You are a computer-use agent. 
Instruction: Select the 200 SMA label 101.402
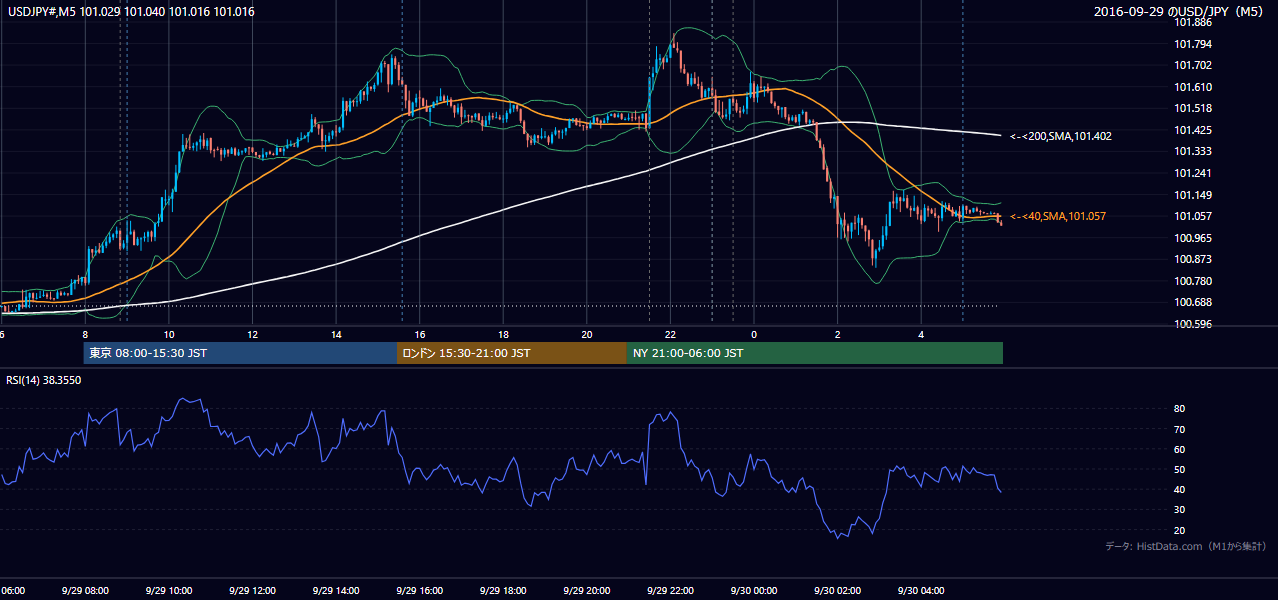[1060, 136]
